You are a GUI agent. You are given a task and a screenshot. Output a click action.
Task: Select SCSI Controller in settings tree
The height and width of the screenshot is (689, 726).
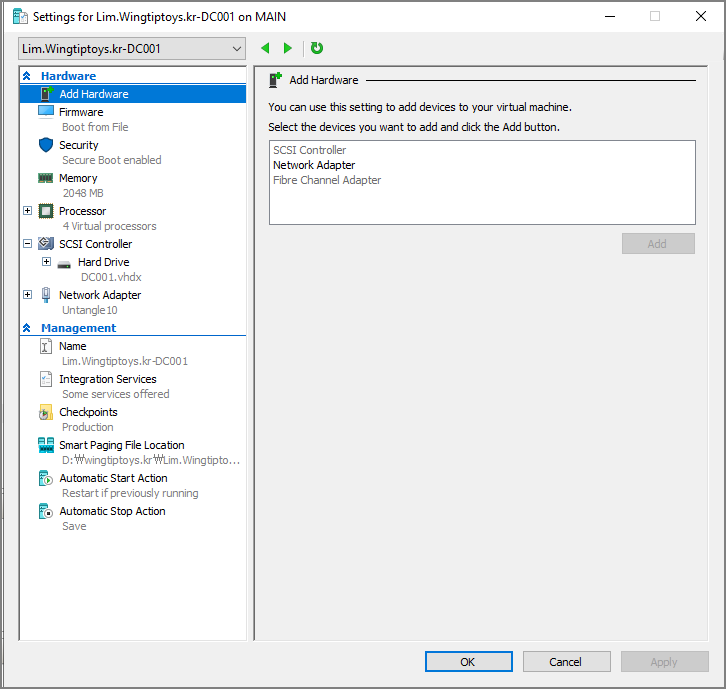pyautogui.click(x=95, y=244)
